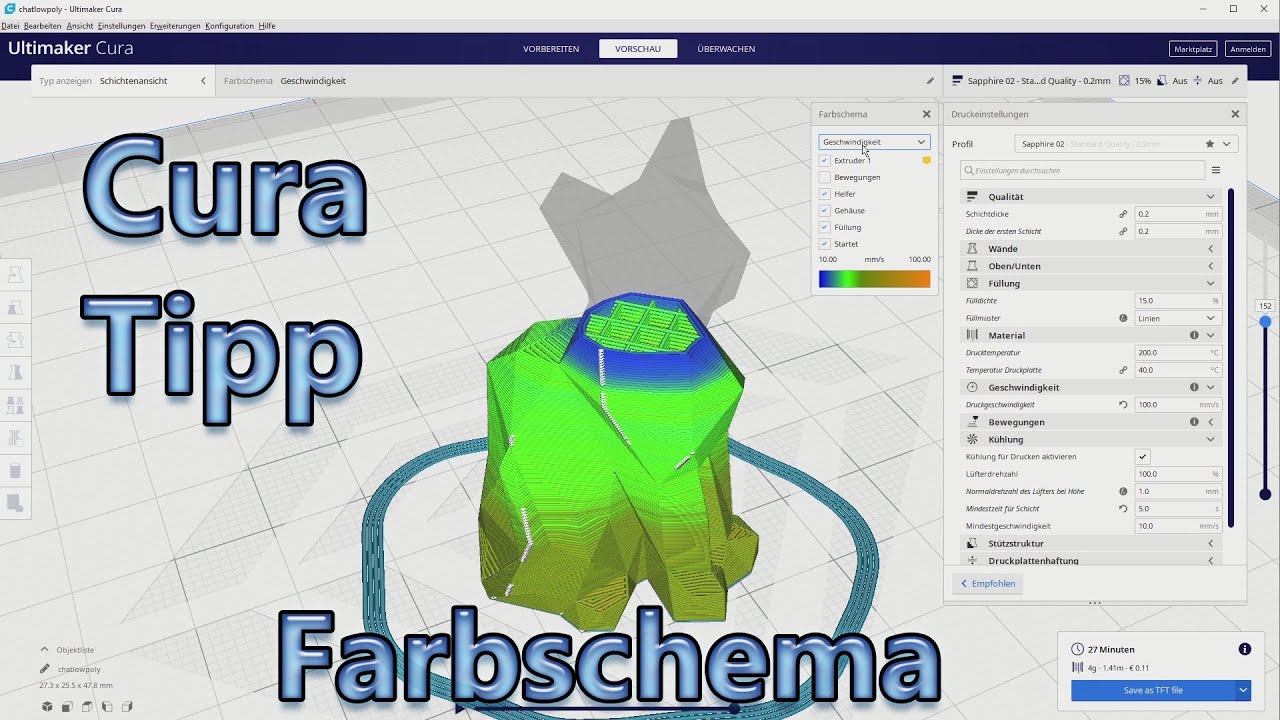Click Save as TFT file
Screen dimensions: 1280x720
[1153, 690]
